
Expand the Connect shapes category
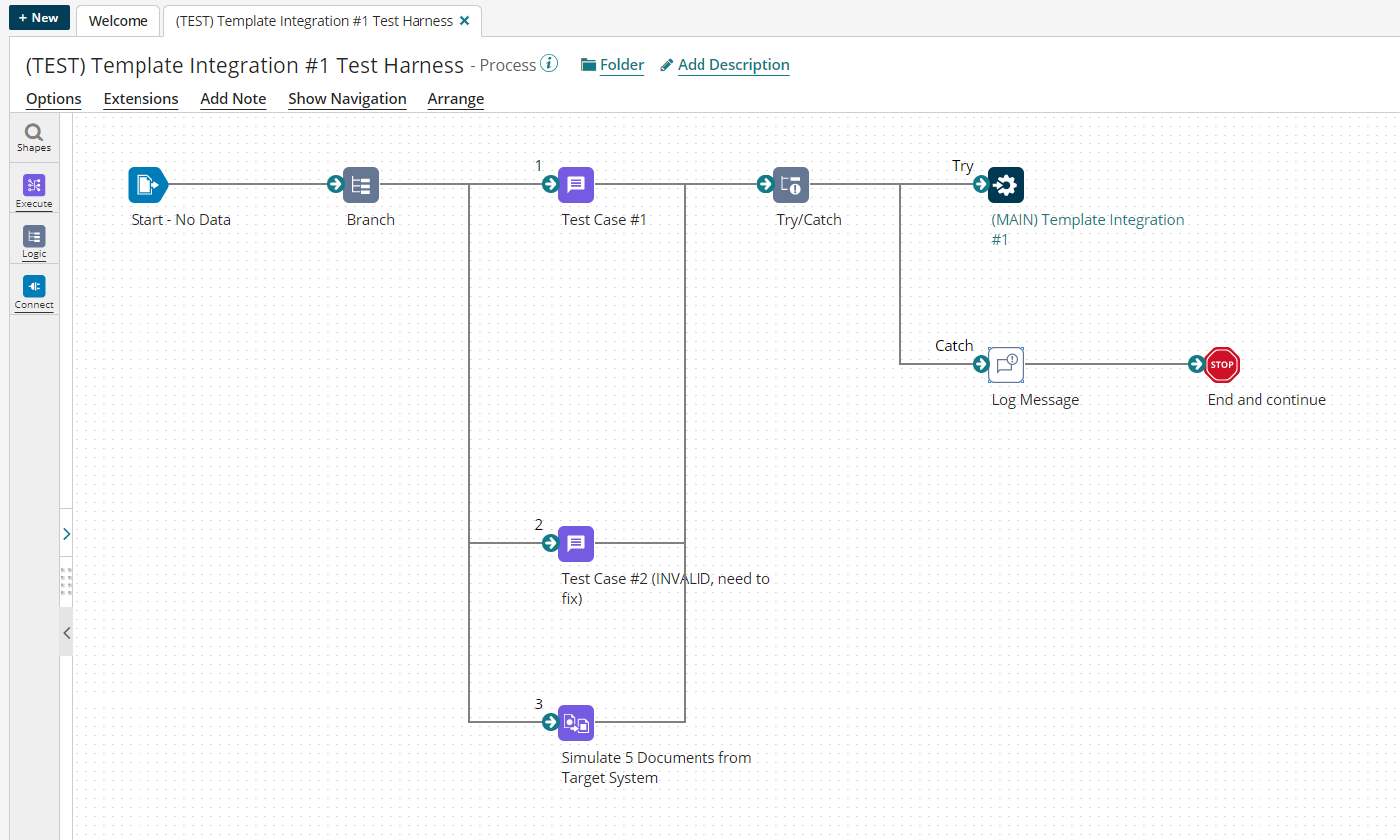pos(34,292)
